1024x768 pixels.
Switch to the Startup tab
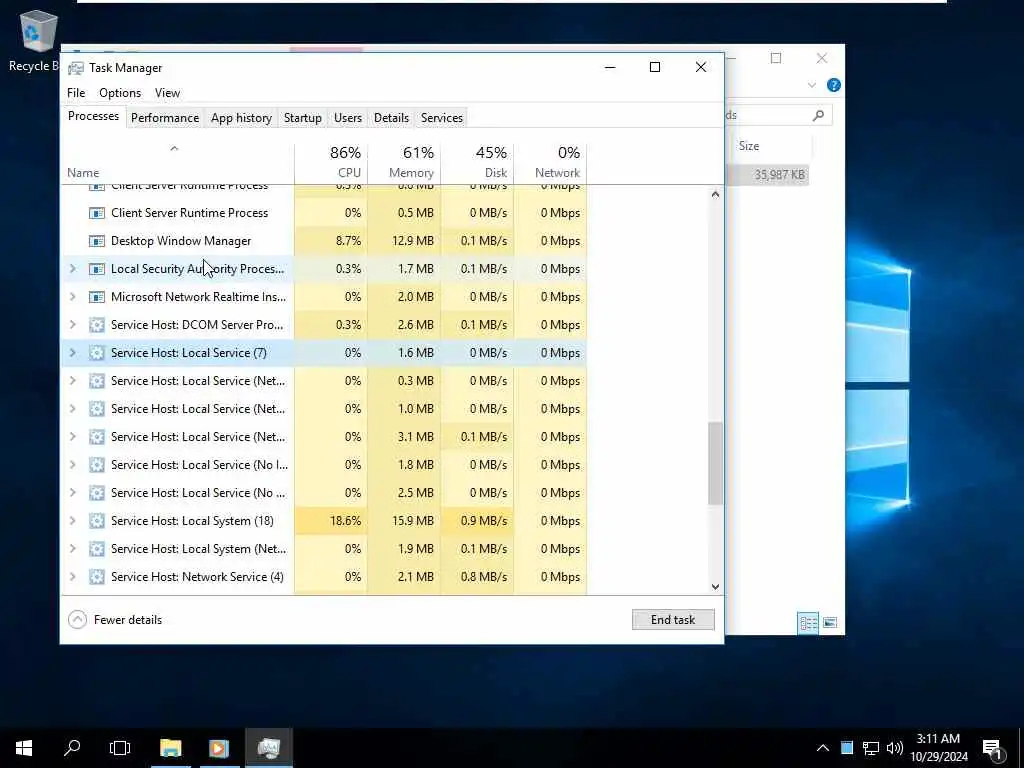tap(302, 118)
